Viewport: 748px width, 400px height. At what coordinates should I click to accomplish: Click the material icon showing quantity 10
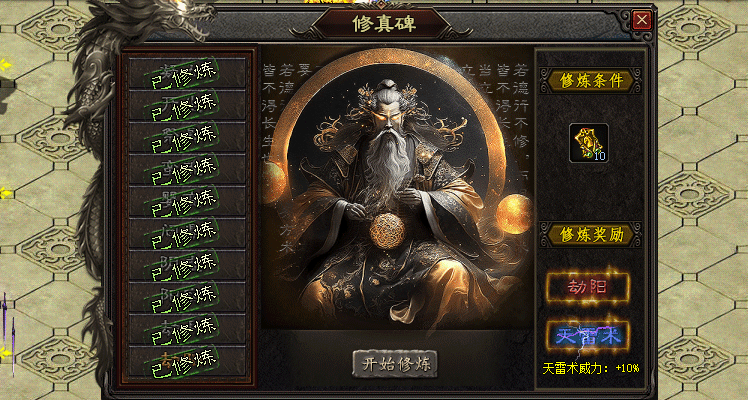(588, 143)
